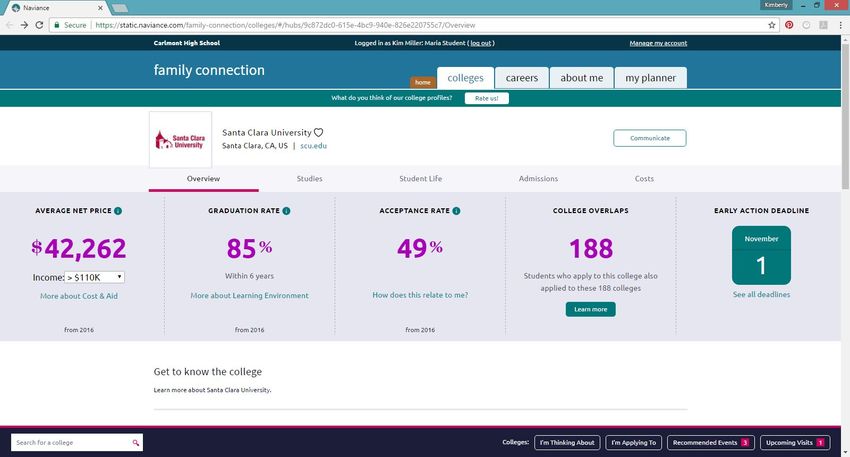The image size is (850, 457).
Task: Open I'm Thinking About colleges list
Action: pos(567,442)
